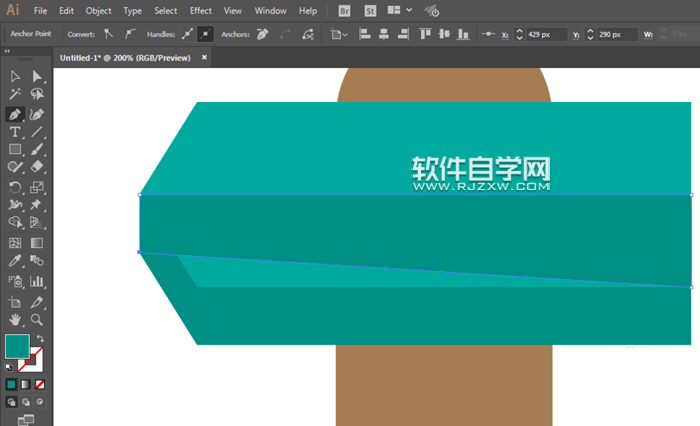
Task: Open the Effect menu
Action: pos(200,11)
